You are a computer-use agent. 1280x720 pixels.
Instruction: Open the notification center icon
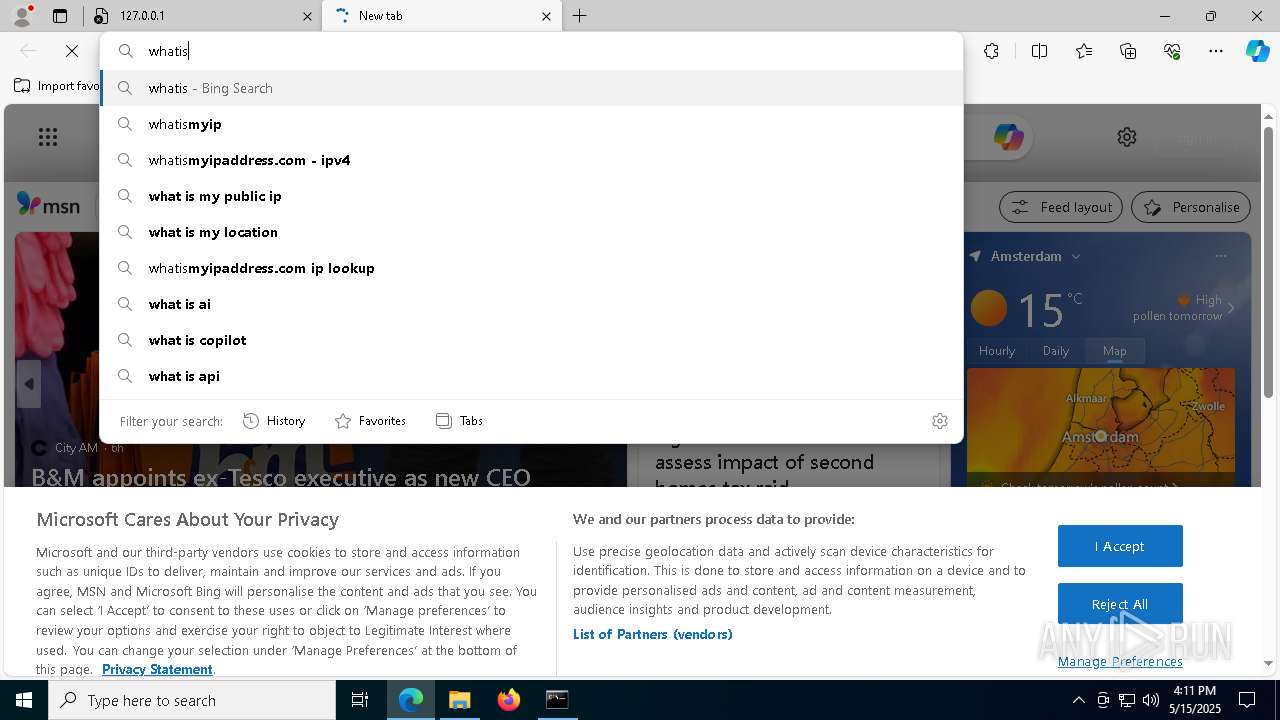pos(1247,700)
